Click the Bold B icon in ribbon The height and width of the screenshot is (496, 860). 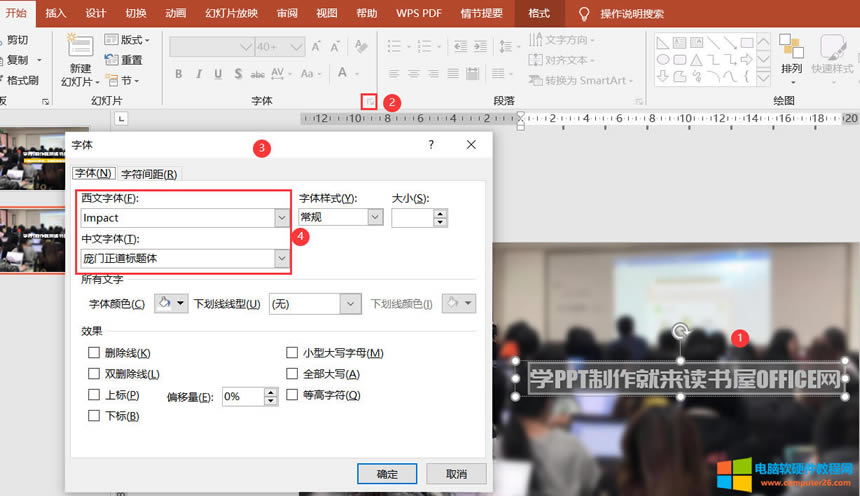(x=179, y=74)
